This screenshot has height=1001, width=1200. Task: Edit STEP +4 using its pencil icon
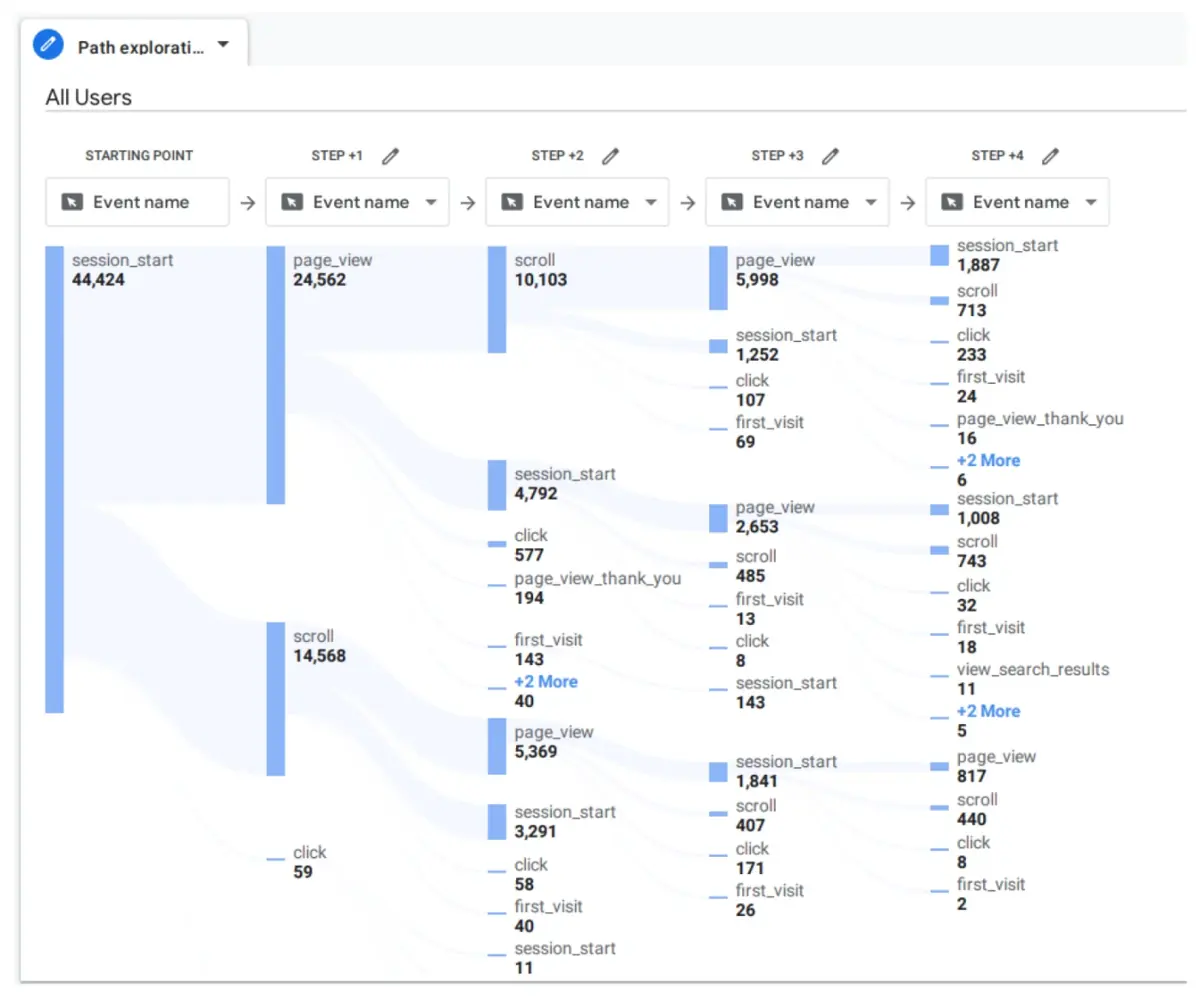pos(1050,156)
